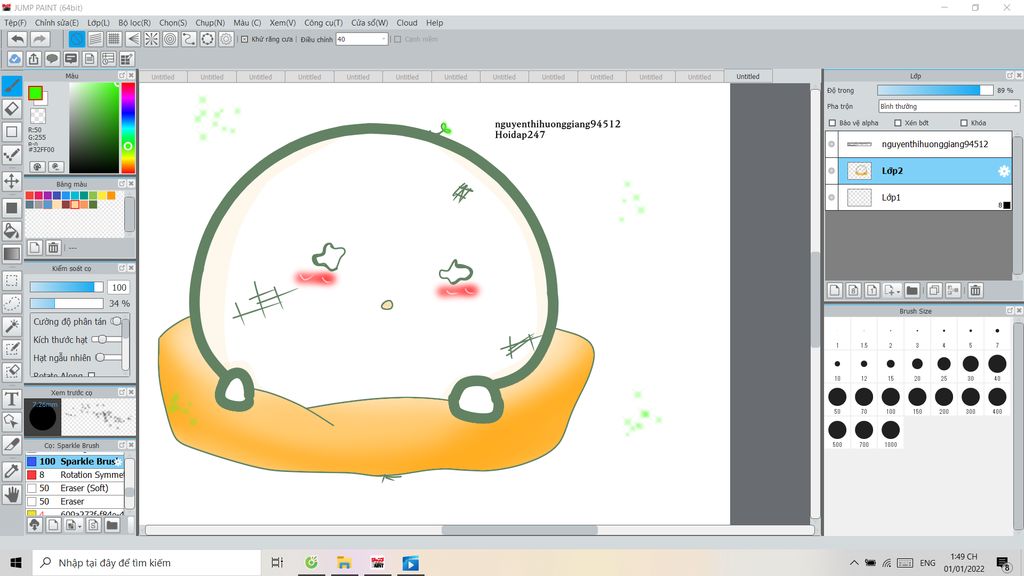
Task: Open Lớp2 layer settings gear
Action: (x=1004, y=171)
